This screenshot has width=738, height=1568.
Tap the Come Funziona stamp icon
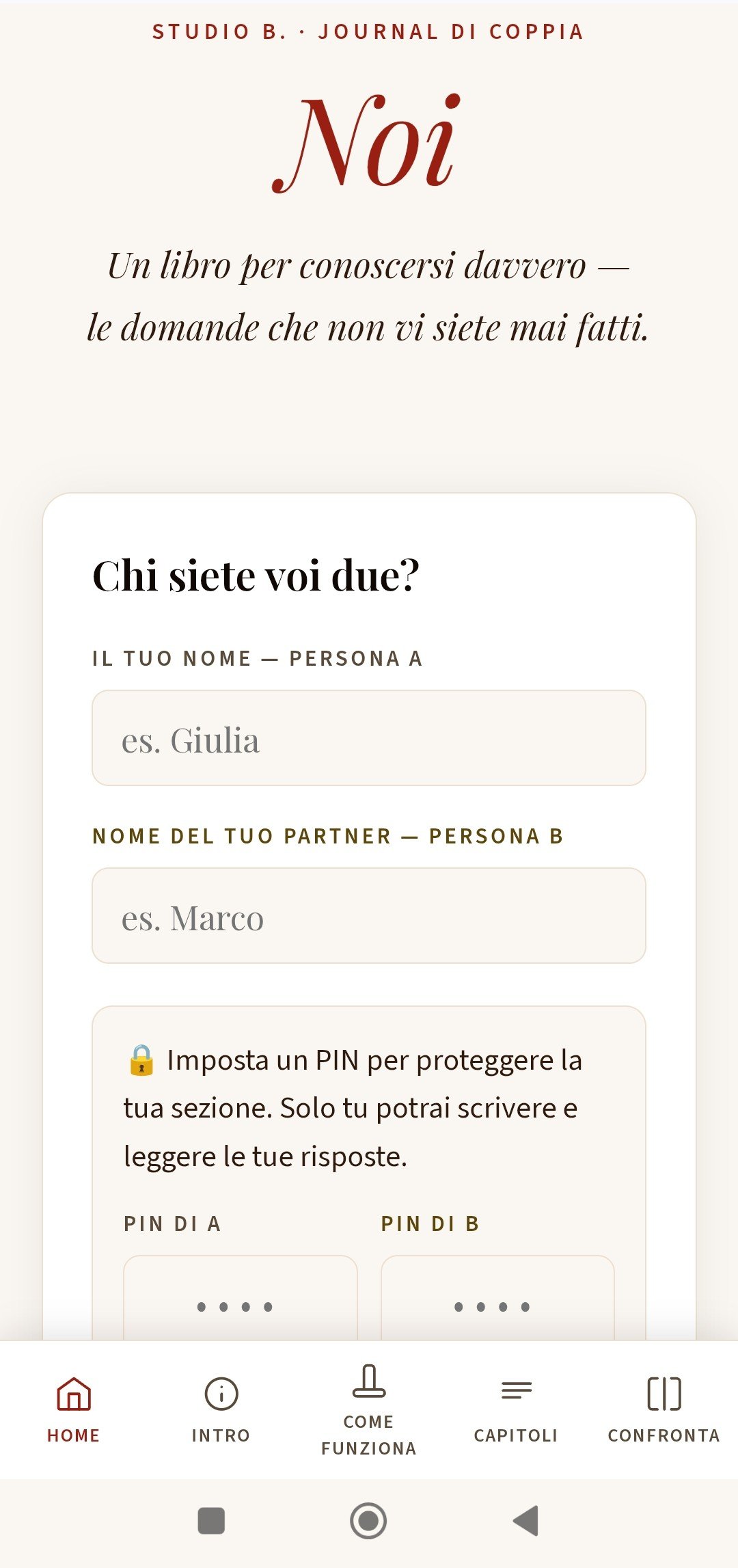coord(369,1381)
